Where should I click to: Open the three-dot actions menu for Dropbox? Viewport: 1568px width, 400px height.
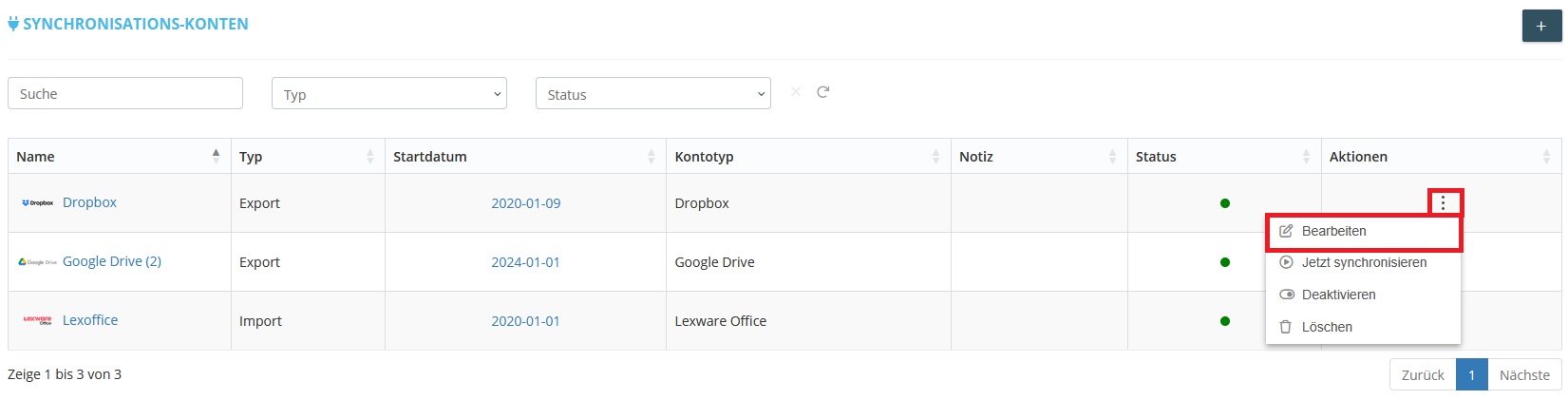(1444, 202)
